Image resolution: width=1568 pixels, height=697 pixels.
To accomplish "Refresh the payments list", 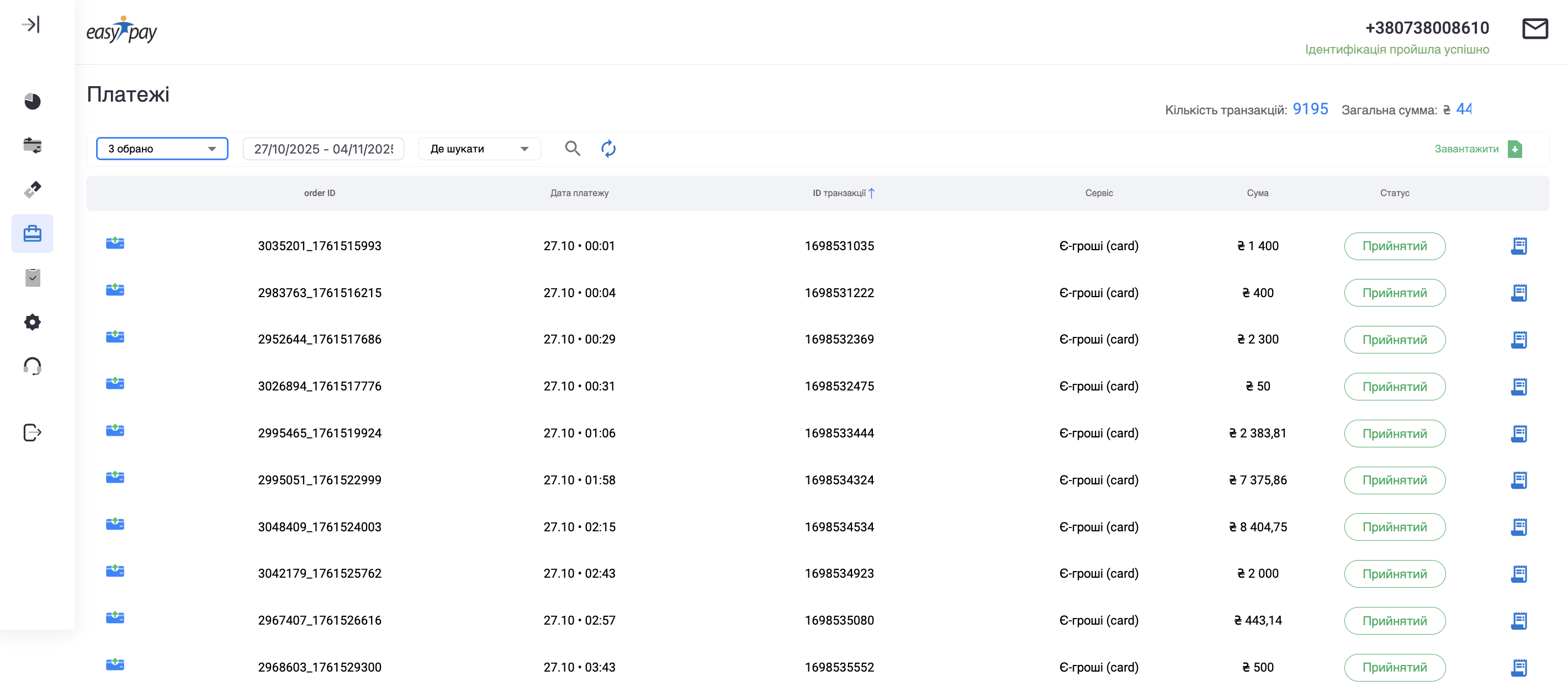I will [608, 149].
